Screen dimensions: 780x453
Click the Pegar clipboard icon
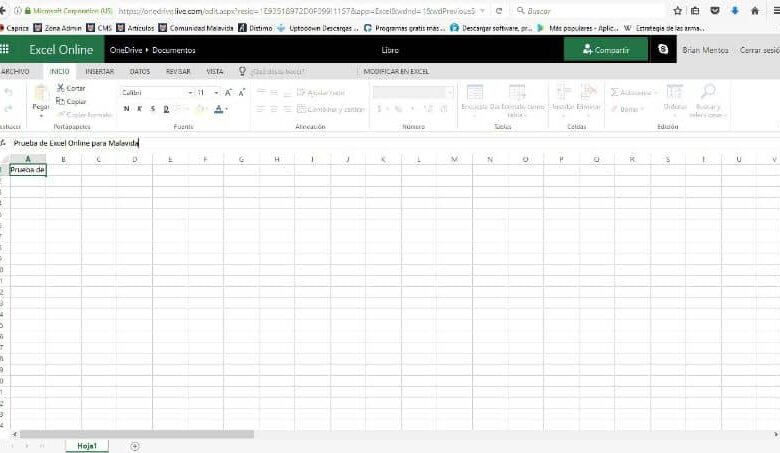click(40, 93)
